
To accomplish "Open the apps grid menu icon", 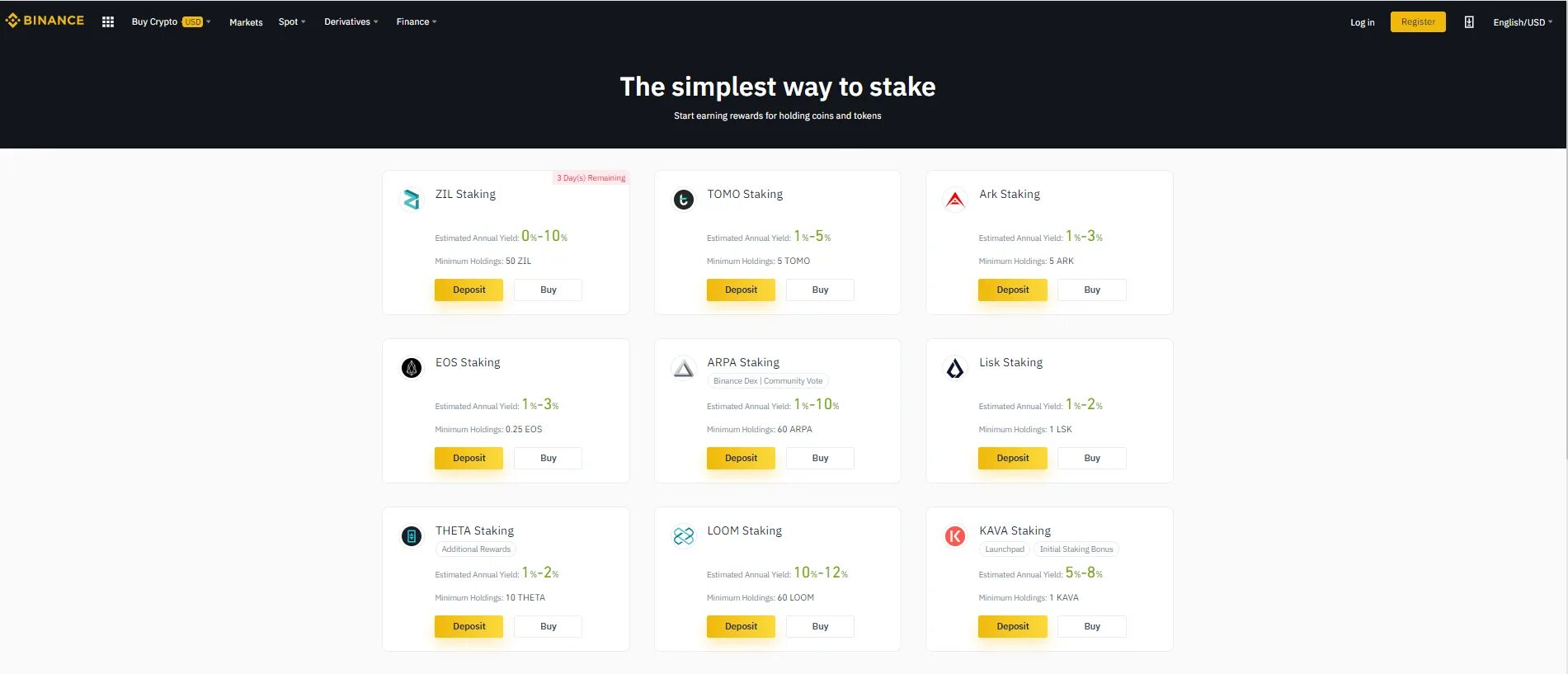I will click(x=107, y=22).
